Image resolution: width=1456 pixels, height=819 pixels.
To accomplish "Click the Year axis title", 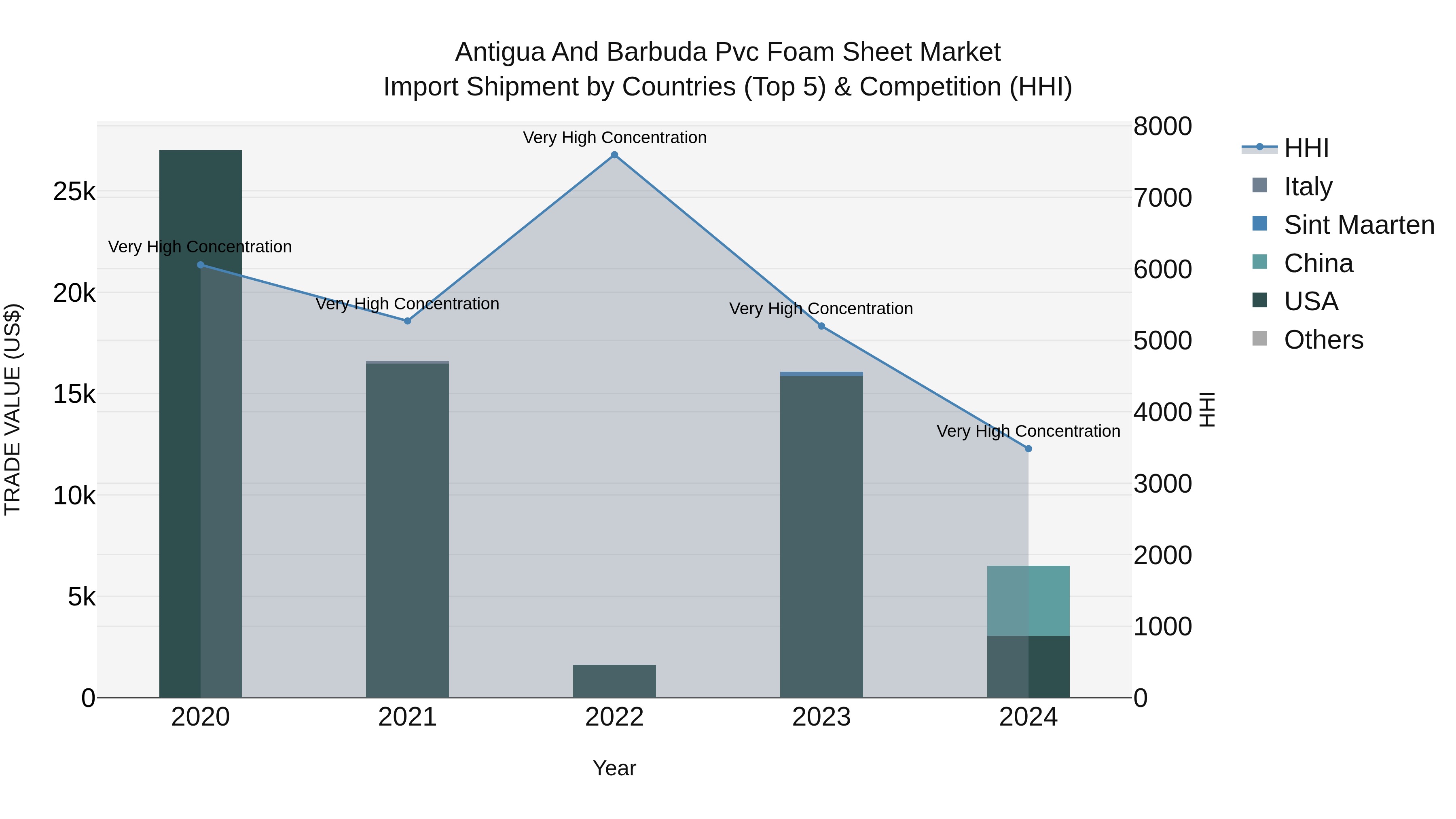I will [614, 769].
